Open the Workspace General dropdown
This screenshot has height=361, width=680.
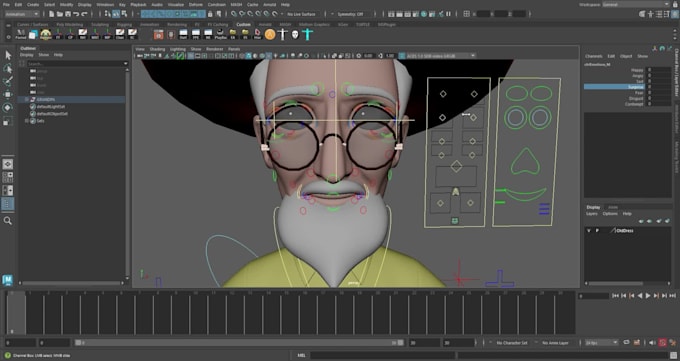point(636,4)
